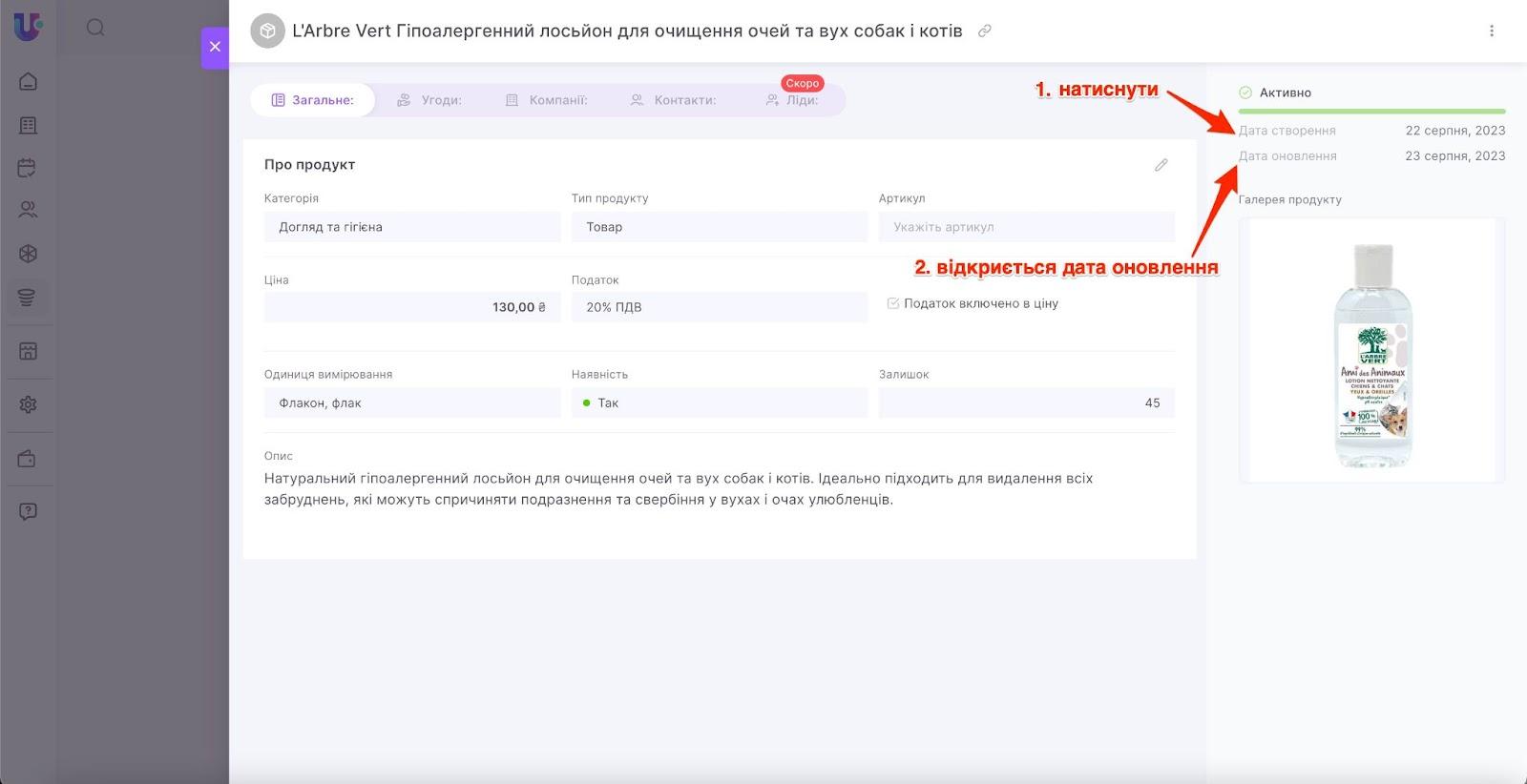Image resolution: width=1527 pixels, height=784 pixels.
Task: Open the storefront icon in sidebar
Action: point(28,351)
